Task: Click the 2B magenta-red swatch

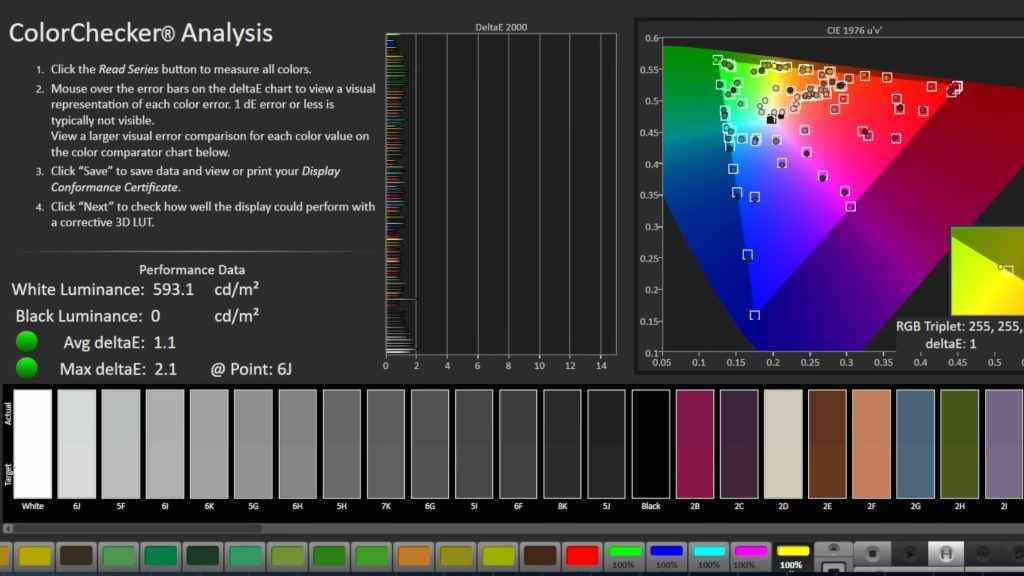Action: tap(695, 444)
